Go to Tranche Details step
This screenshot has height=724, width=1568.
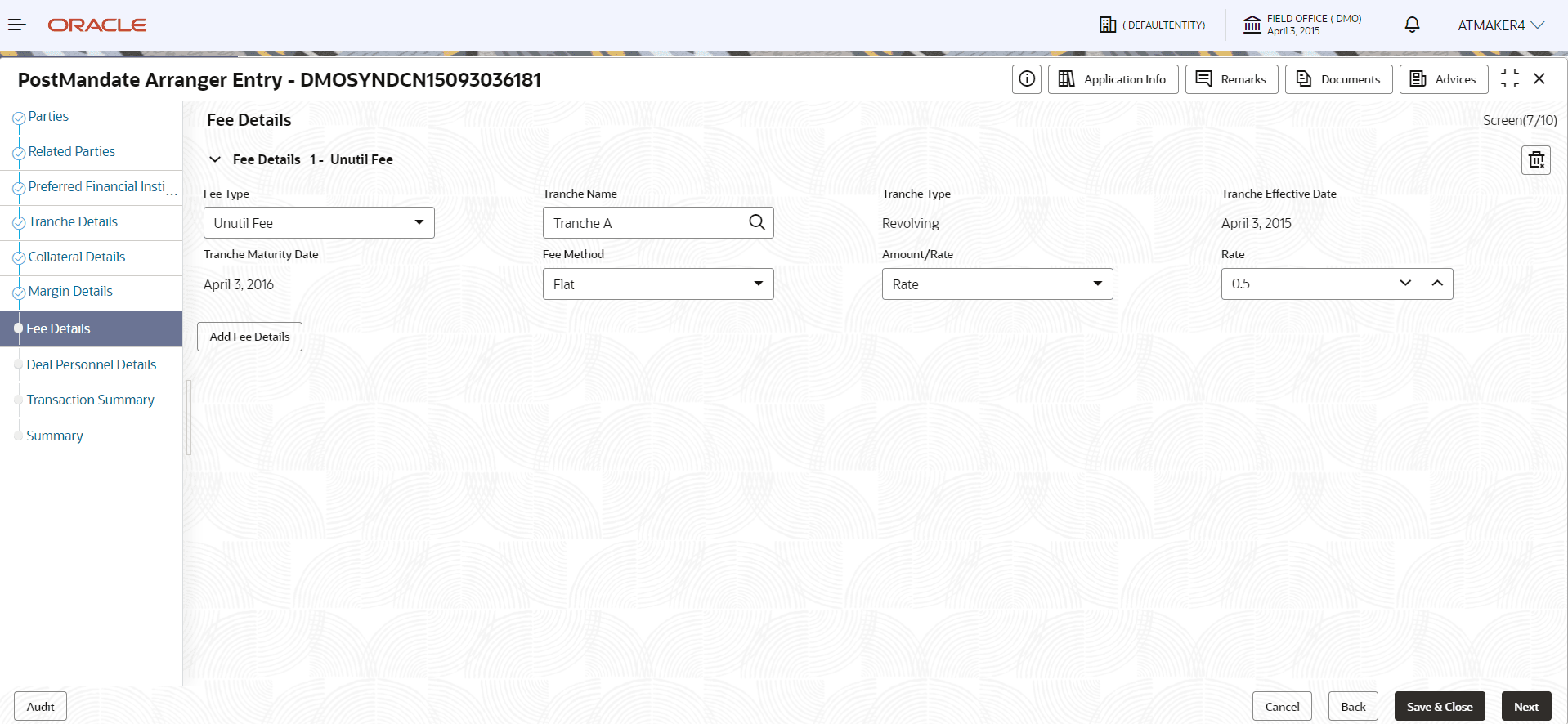pyautogui.click(x=73, y=222)
